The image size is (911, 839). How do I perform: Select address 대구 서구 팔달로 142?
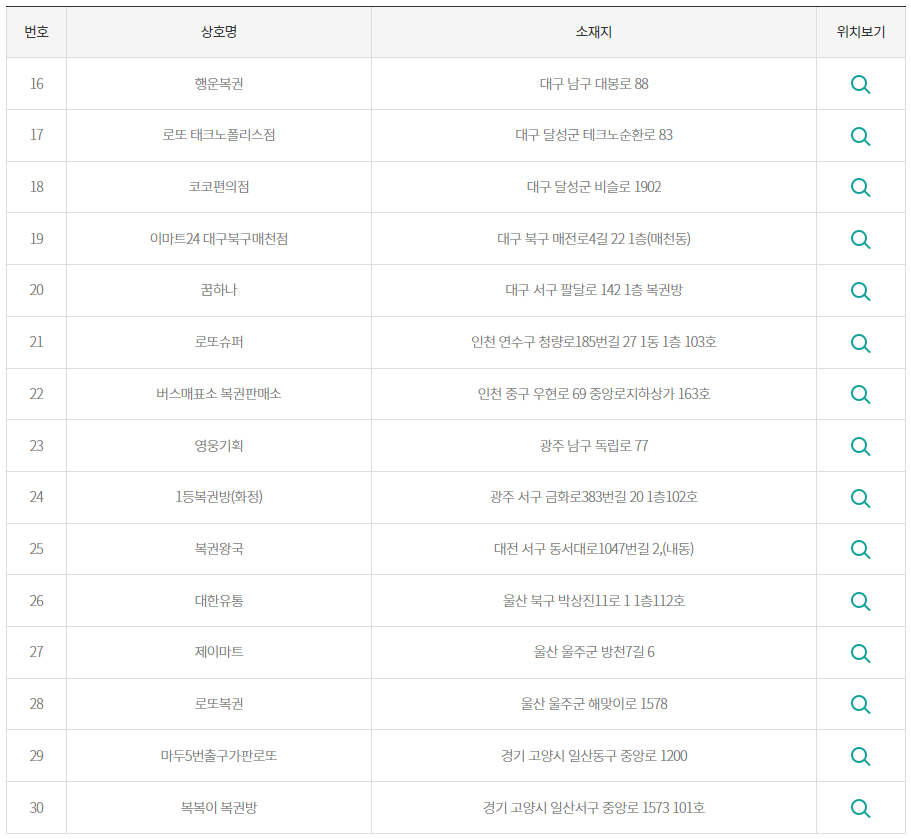click(563, 290)
